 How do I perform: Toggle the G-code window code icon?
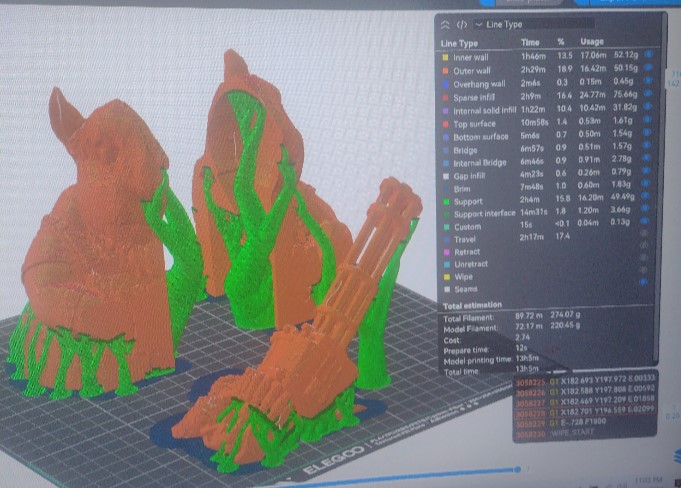[x=462, y=25]
